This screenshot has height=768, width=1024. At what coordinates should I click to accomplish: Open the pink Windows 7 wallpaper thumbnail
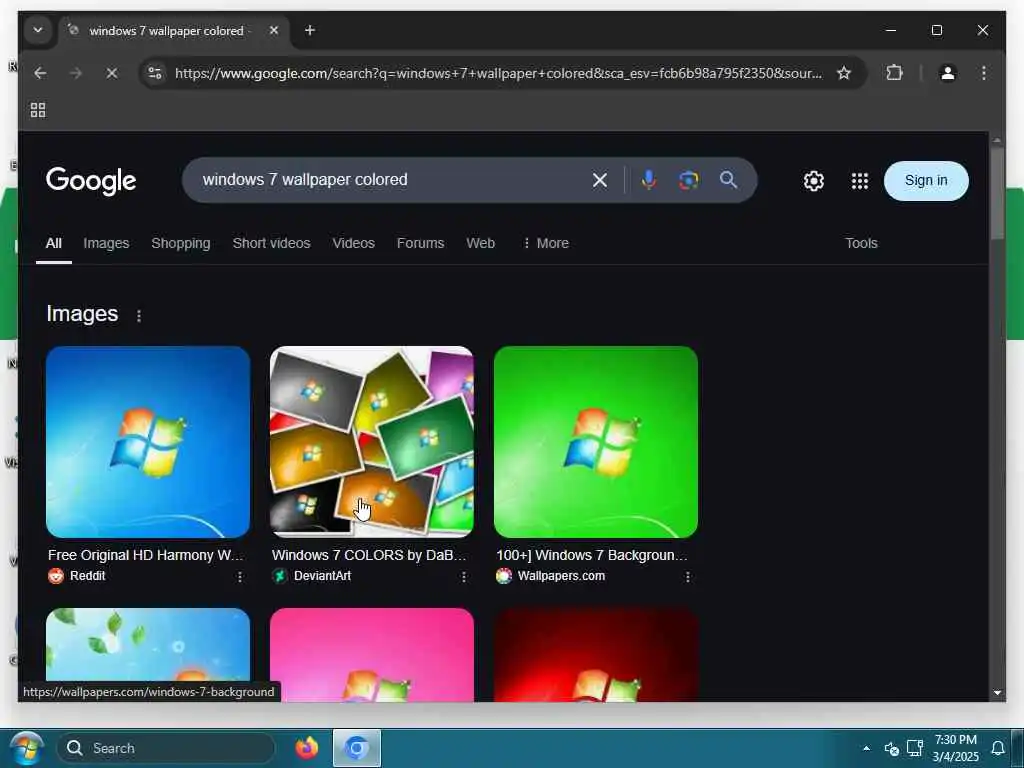pos(372,655)
